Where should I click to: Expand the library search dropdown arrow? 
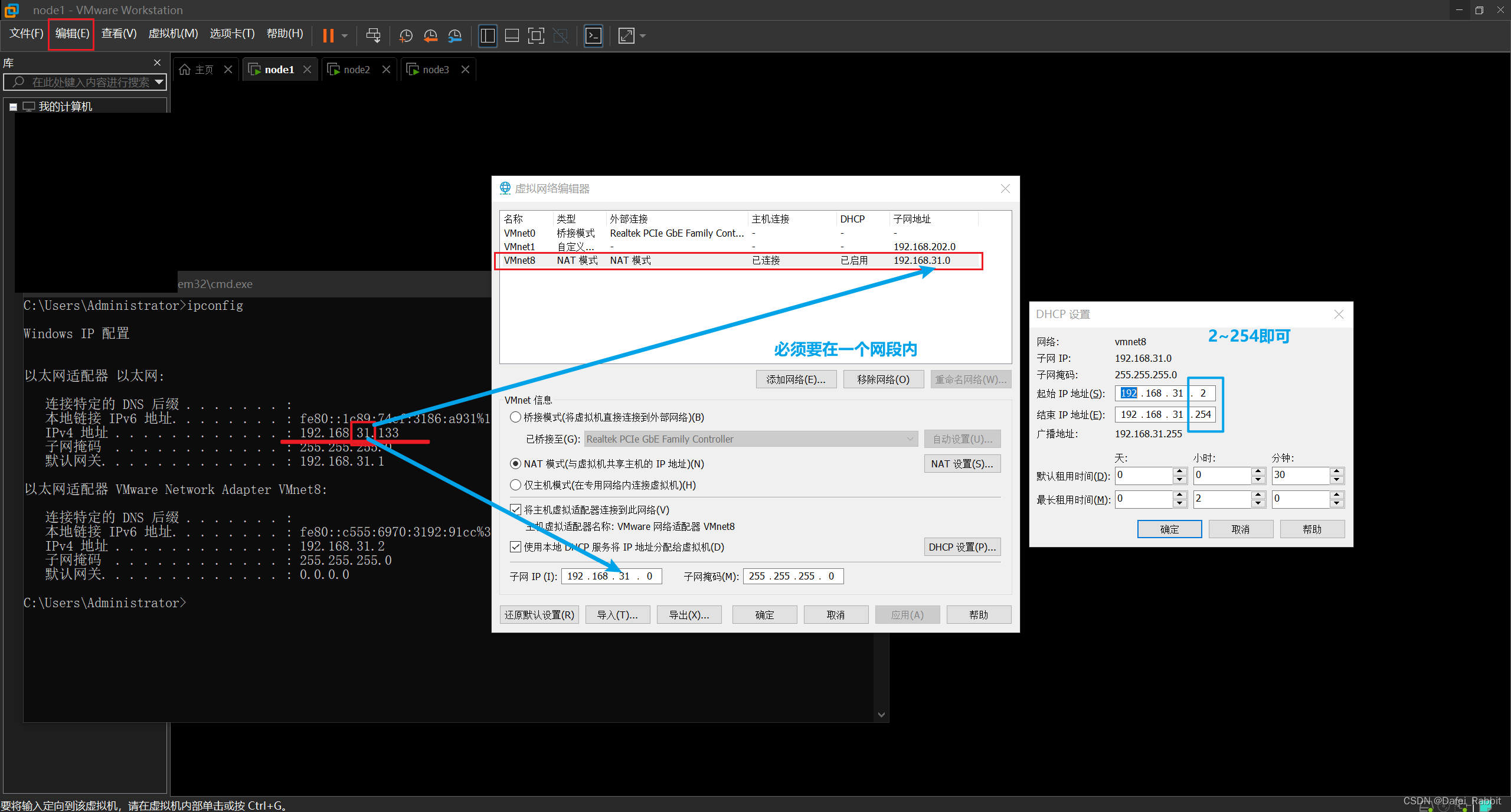pyautogui.click(x=159, y=82)
